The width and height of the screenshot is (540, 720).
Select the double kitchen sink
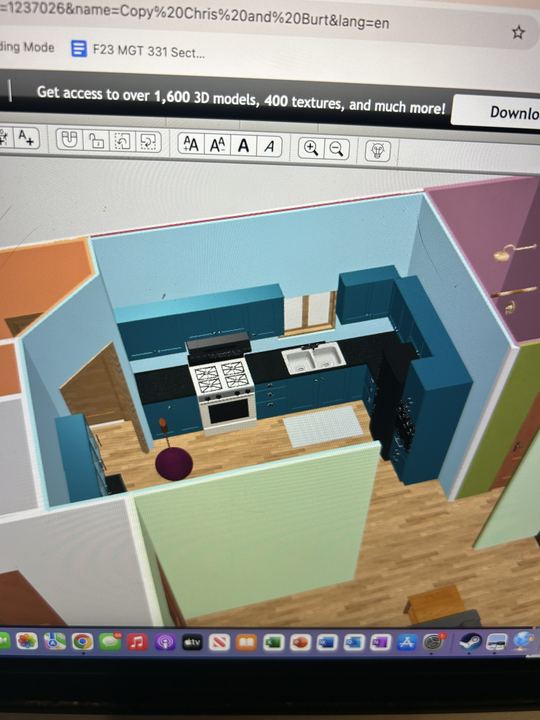[313, 358]
